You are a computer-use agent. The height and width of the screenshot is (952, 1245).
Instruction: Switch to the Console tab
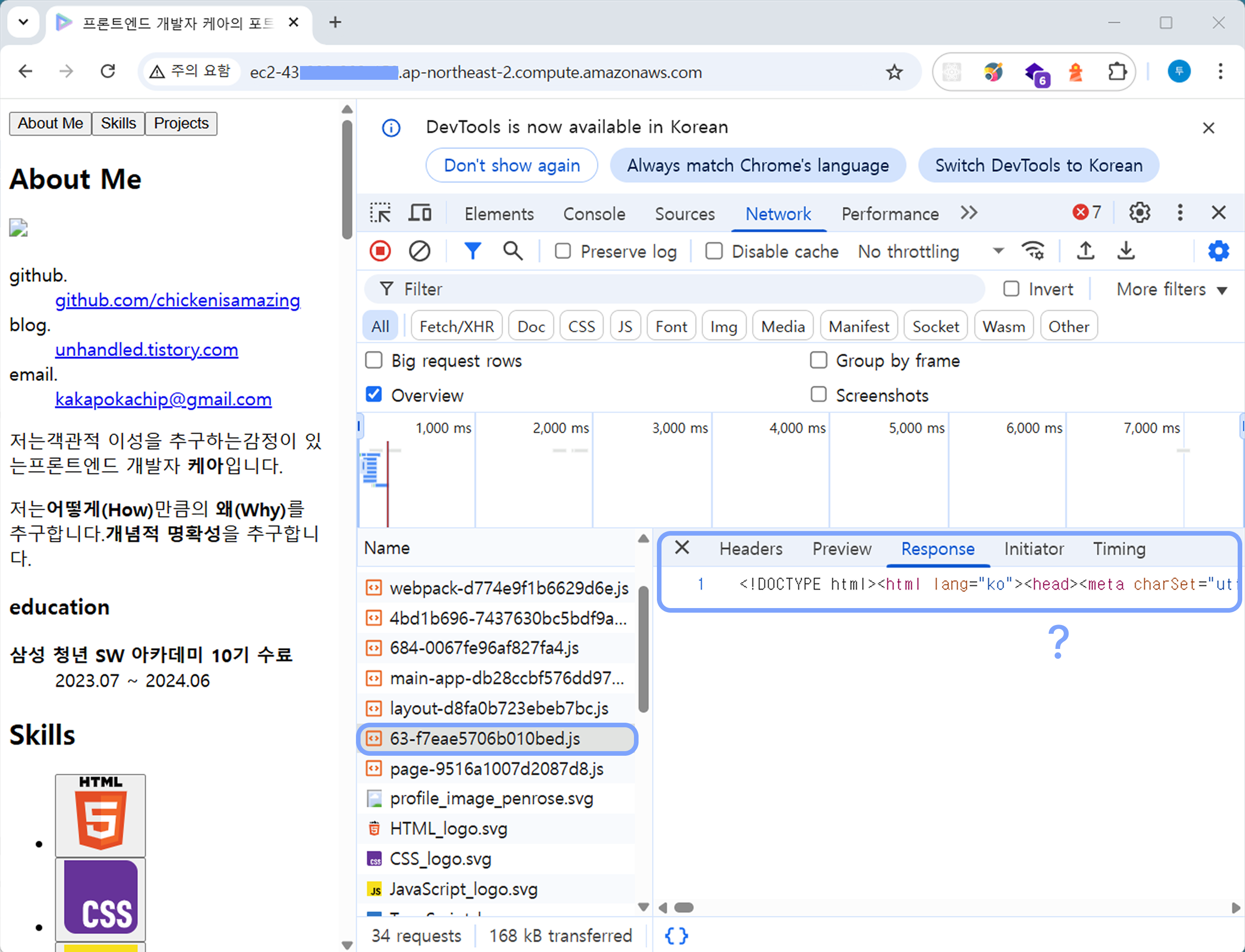(x=594, y=214)
